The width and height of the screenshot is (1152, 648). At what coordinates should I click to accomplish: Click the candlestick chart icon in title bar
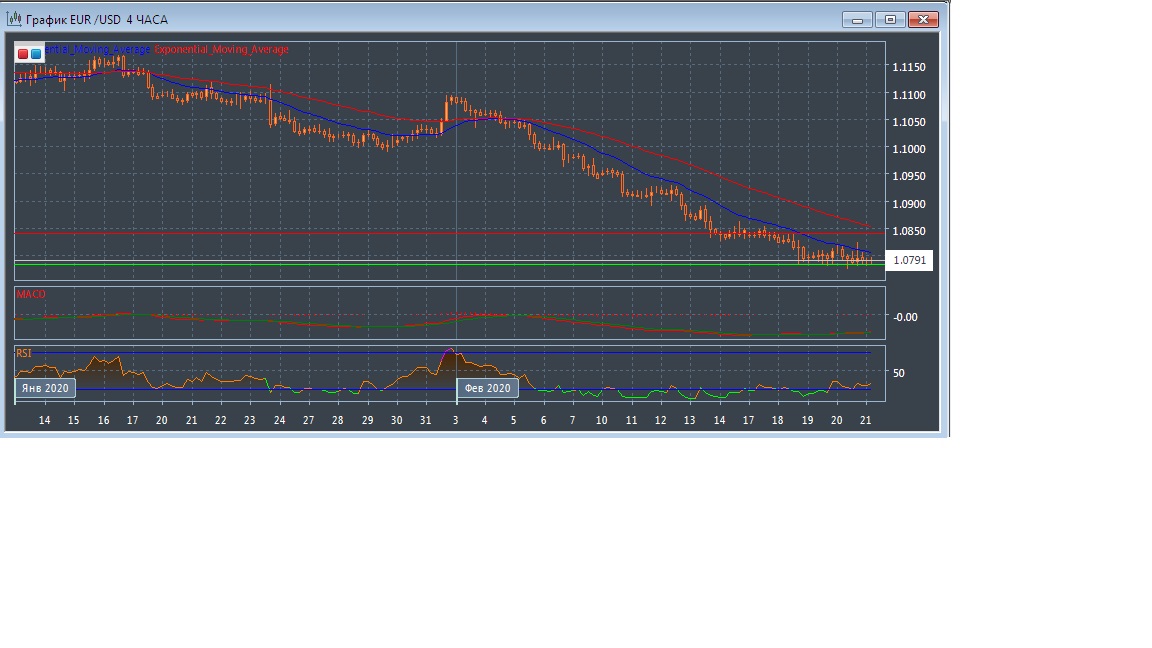[x=15, y=19]
